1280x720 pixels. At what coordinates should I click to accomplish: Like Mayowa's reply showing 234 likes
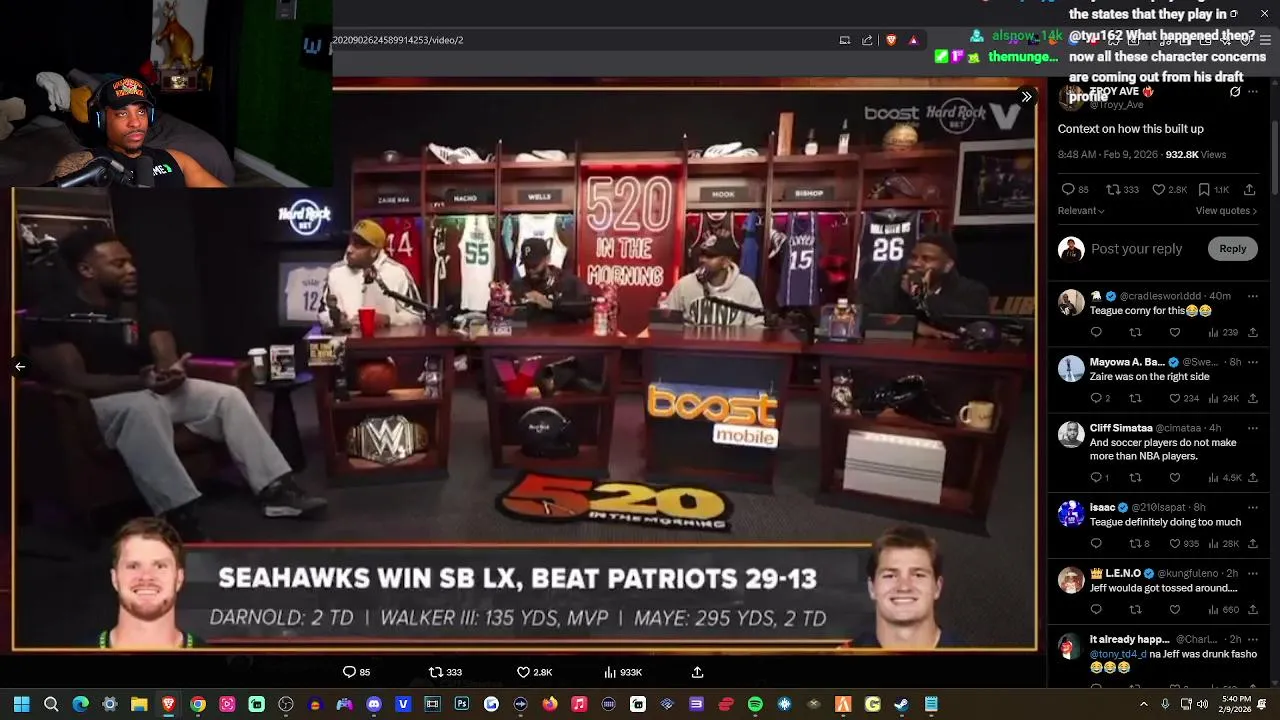1175,398
